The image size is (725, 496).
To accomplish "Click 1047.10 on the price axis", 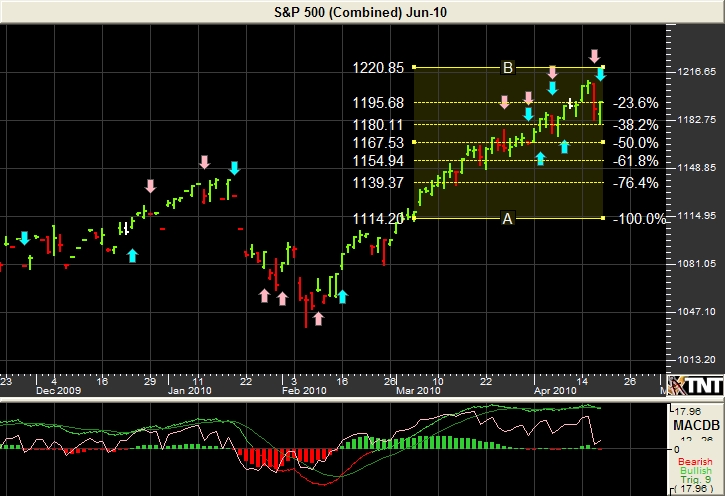I will 696,312.
